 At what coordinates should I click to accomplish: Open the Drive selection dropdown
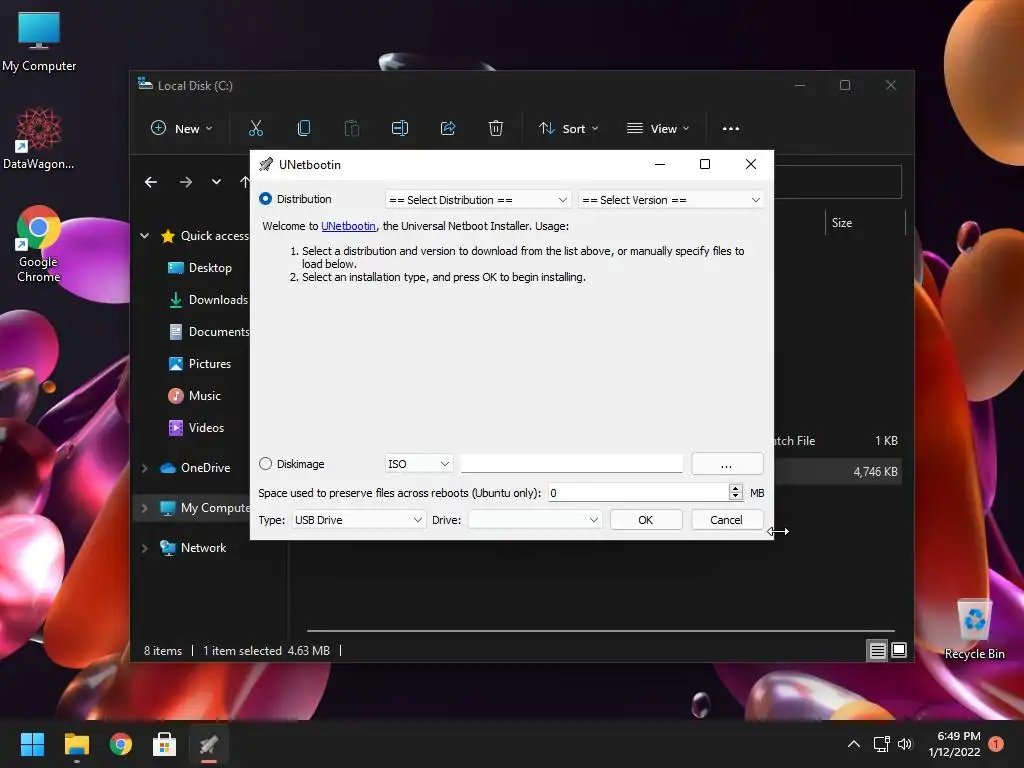click(x=534, y=520)
